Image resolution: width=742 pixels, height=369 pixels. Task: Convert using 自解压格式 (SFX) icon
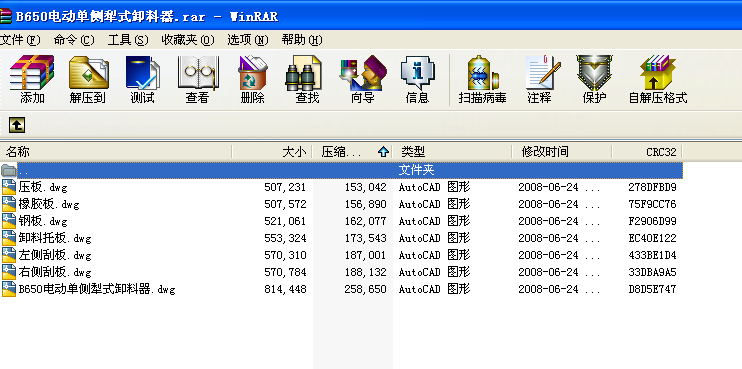(658, 72)
